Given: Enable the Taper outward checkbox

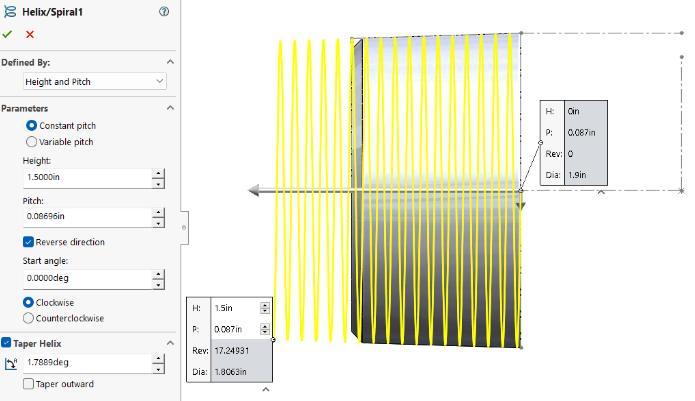Looking at the screenshot, I should 28,383.
